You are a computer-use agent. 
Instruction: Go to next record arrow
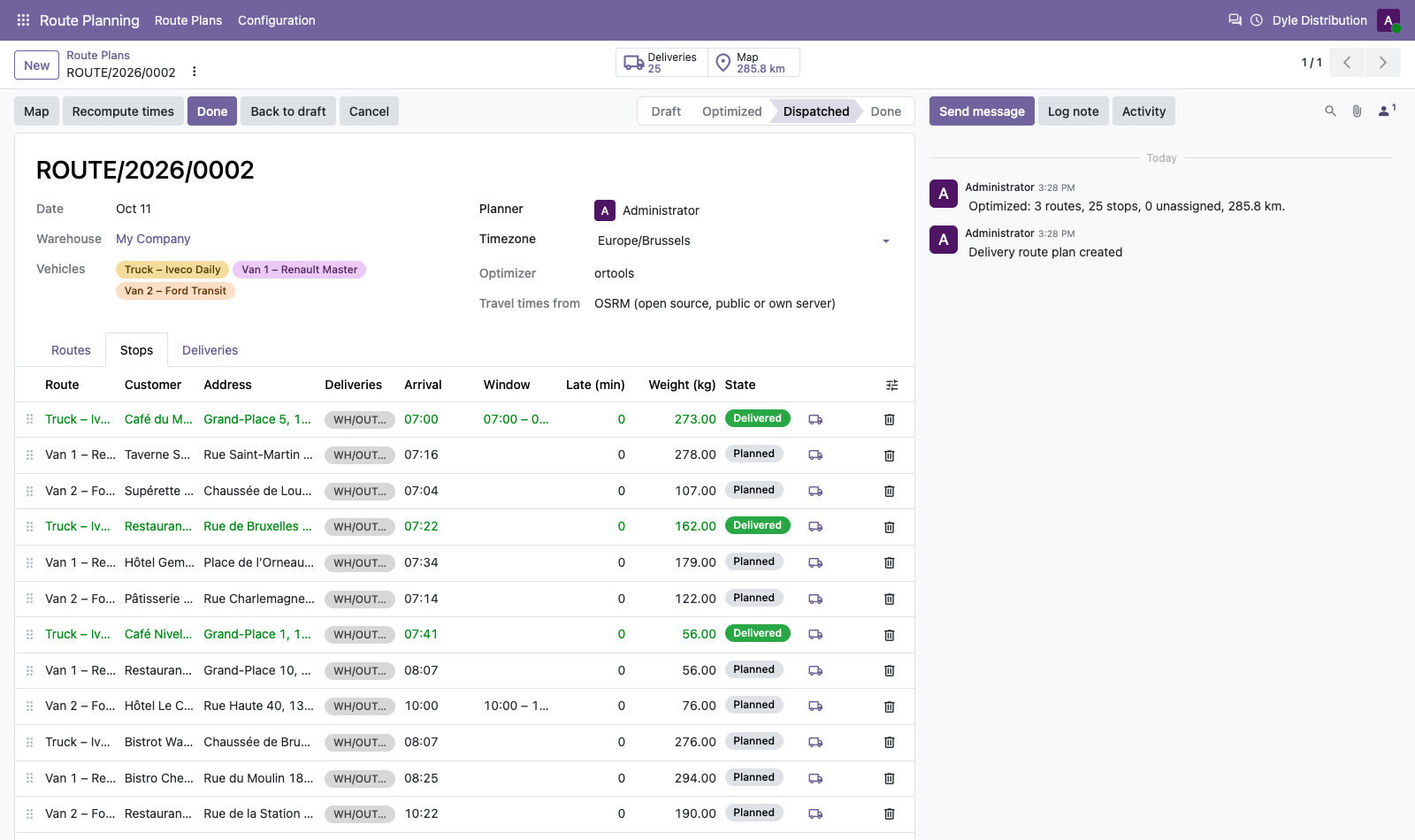tap(1382, 62)
